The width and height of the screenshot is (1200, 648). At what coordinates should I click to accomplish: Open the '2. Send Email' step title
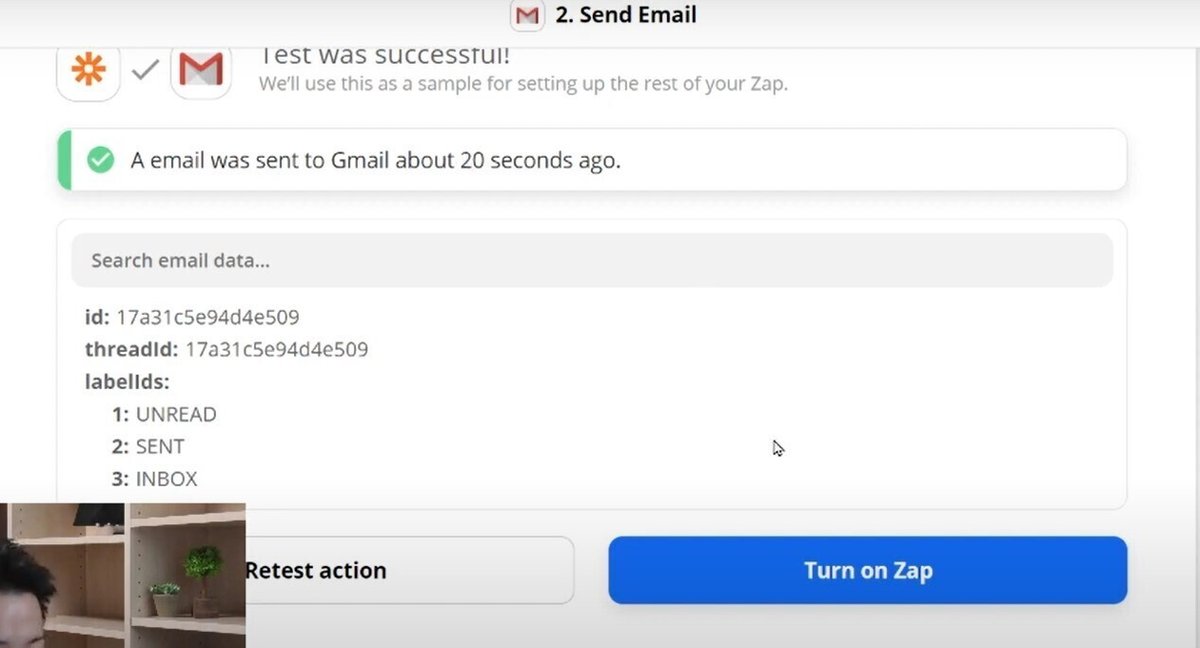625,16
